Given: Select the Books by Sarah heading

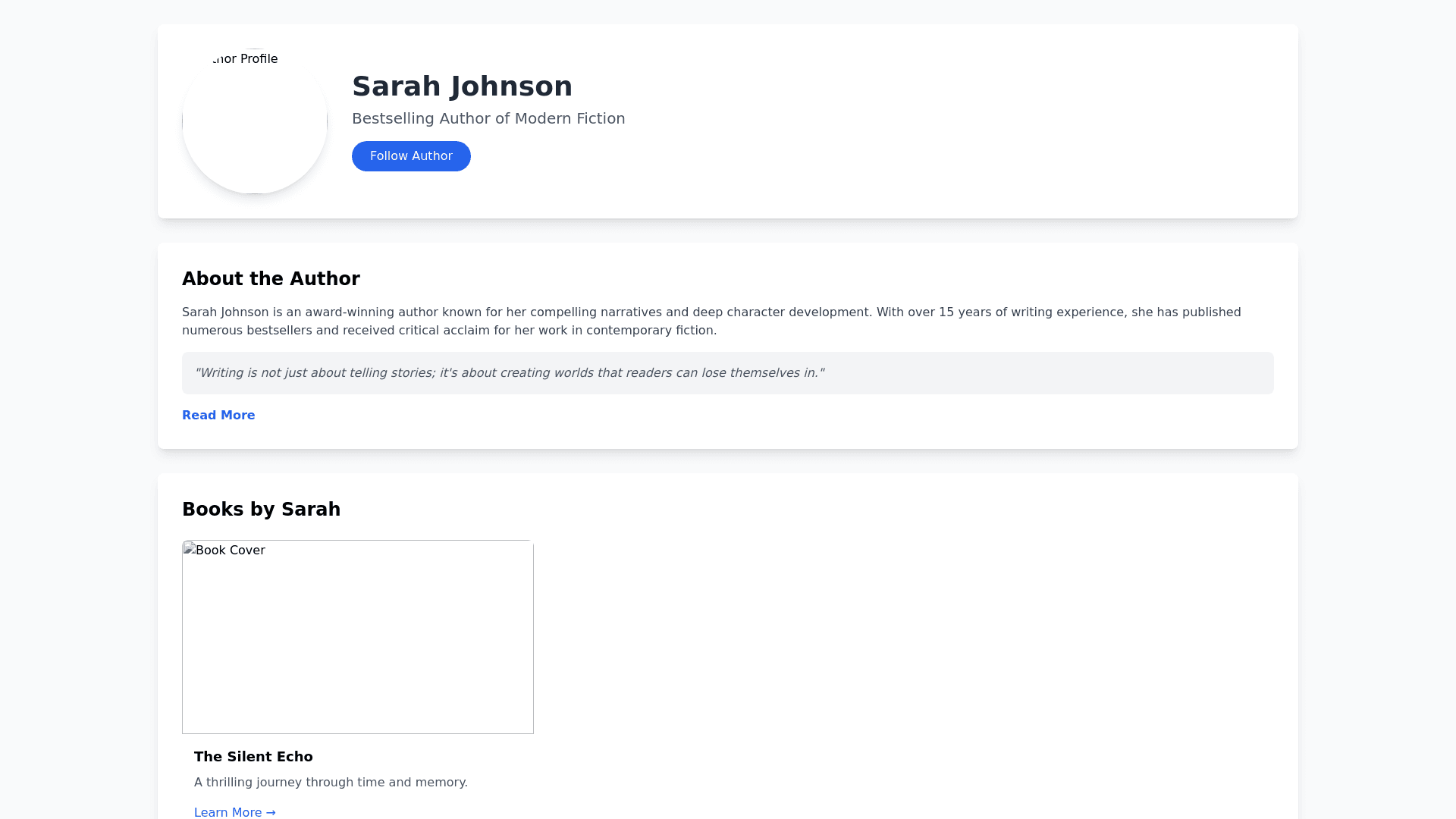Looking at the screenshot, I should [261, 510].
